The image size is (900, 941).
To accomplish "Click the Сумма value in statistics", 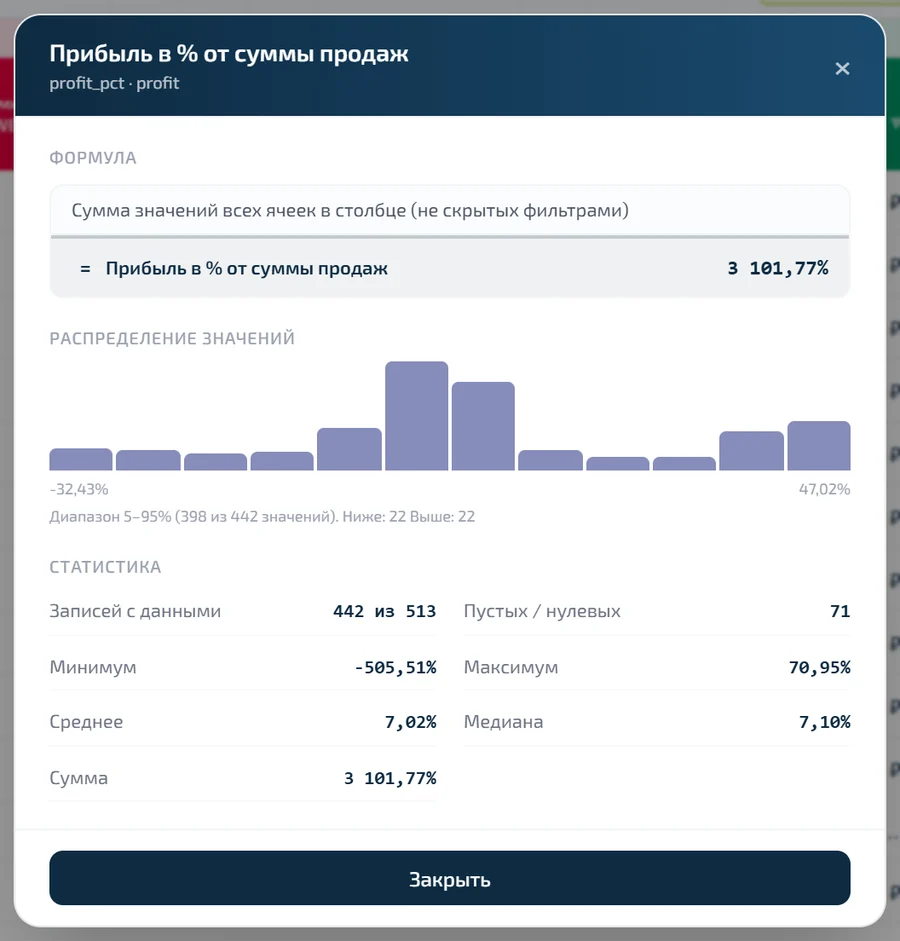I will click(x=390, y=778).
